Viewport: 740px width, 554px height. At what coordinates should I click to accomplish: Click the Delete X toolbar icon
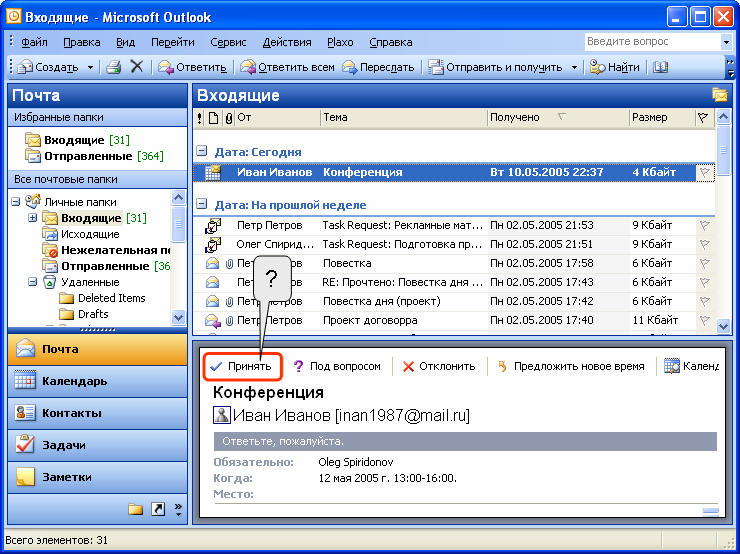pos(136,67)
